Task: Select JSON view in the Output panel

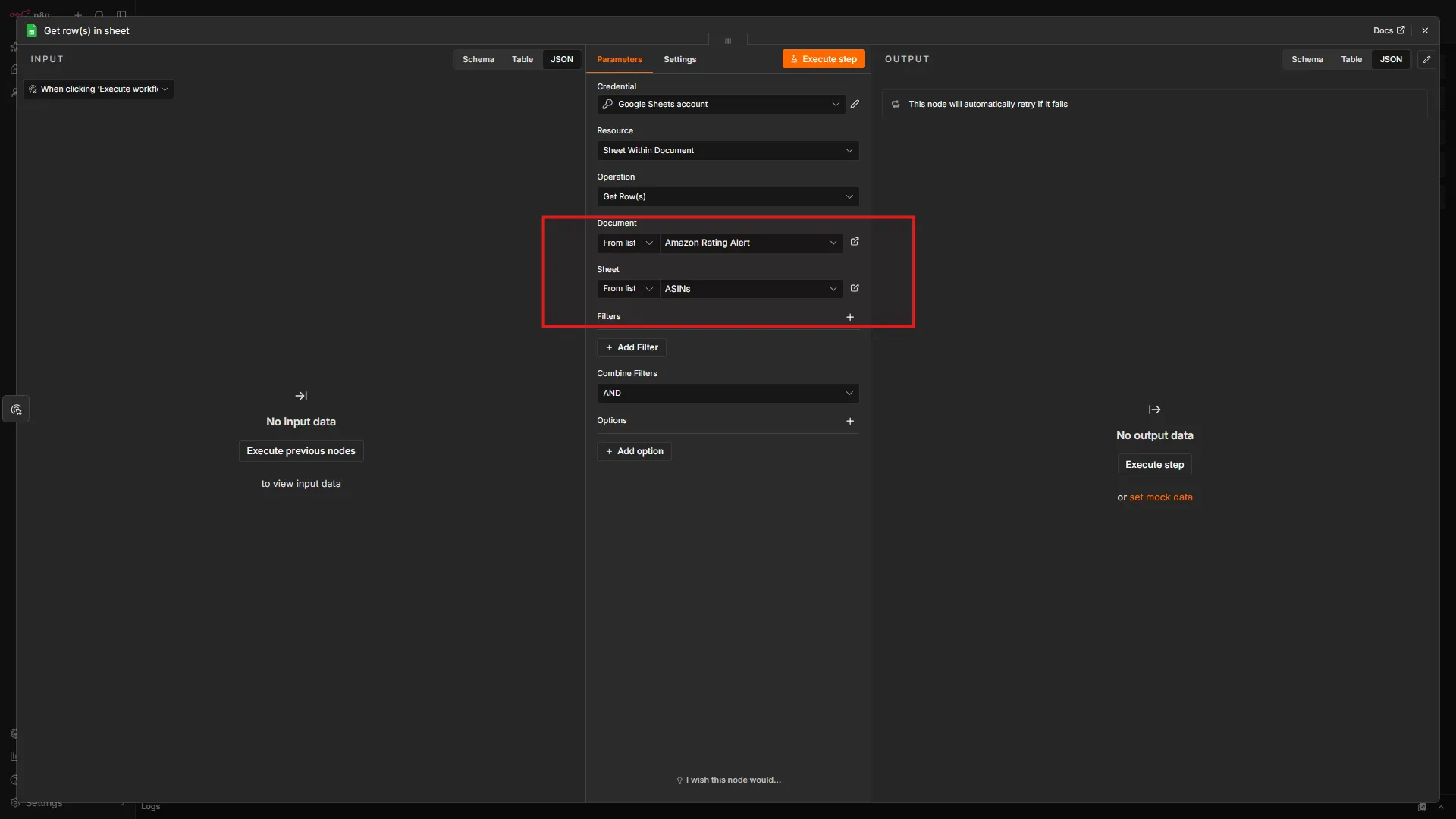Action: 1391,60
